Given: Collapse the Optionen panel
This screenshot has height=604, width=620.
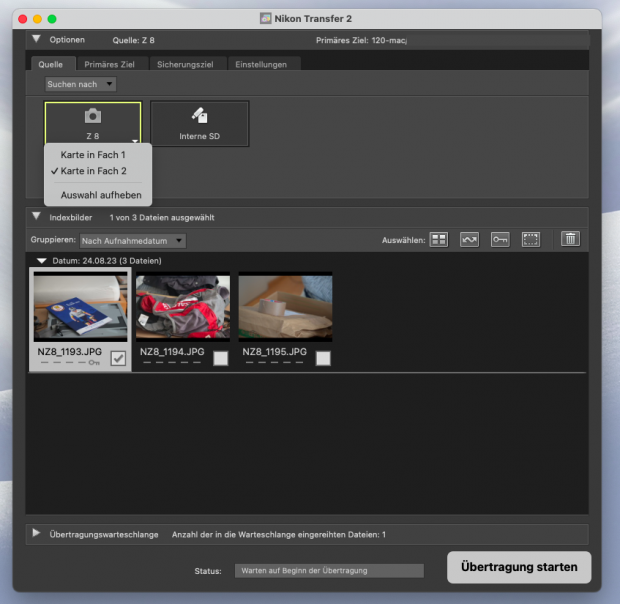Looking at the screenshot, I should [x=36, y=40].
